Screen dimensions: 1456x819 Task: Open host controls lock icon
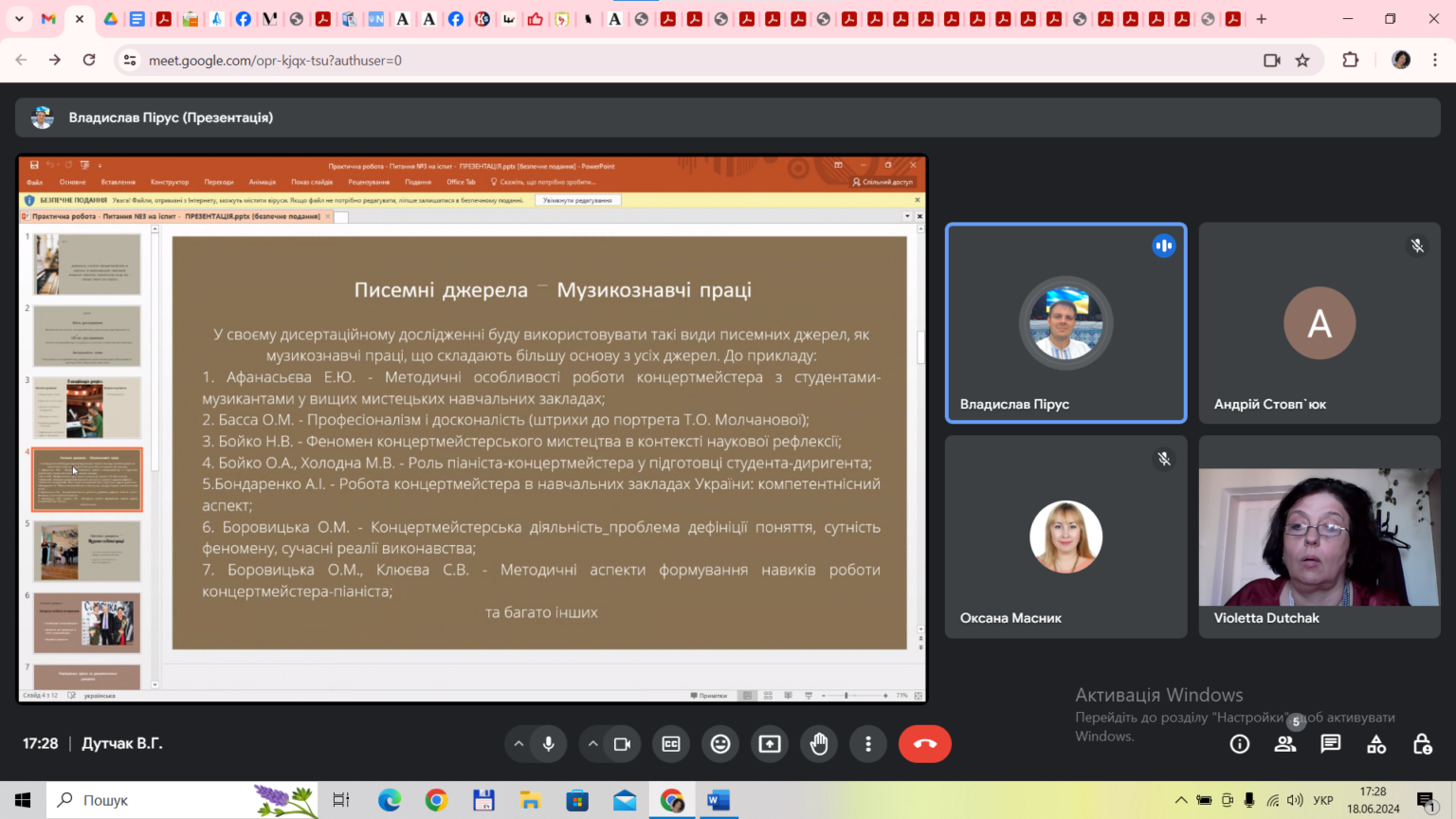point(1422,744)
